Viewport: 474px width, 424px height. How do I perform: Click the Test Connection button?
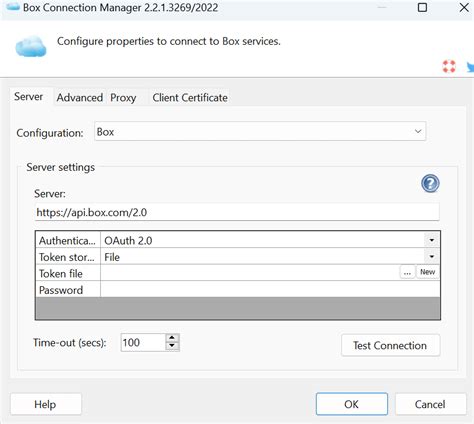coord(390,345)
